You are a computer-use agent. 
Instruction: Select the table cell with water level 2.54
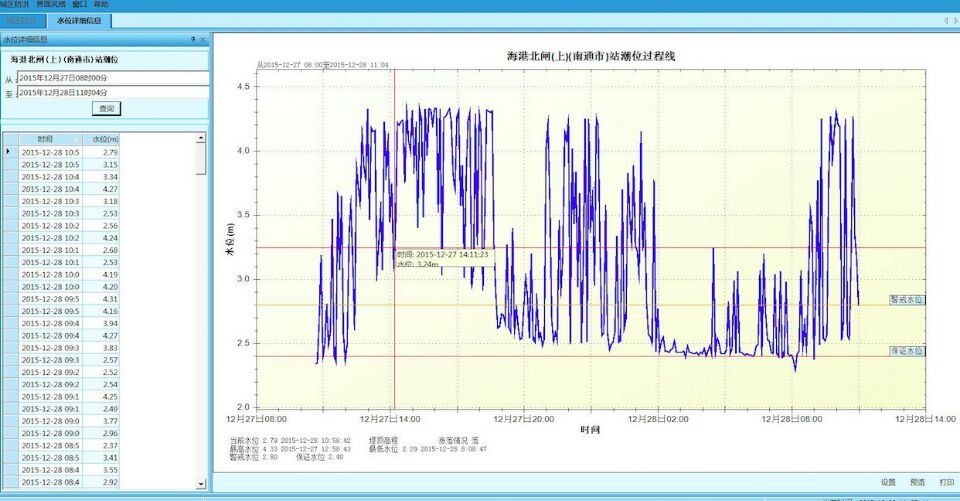(101, 385)
